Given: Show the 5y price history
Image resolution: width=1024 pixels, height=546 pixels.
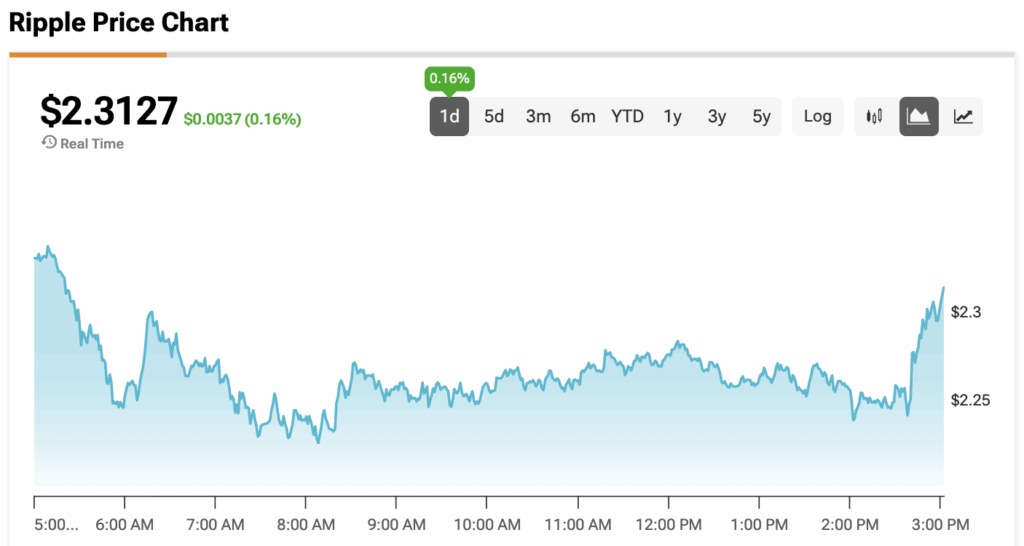Looking at the screenshot, I should [762, 116].
